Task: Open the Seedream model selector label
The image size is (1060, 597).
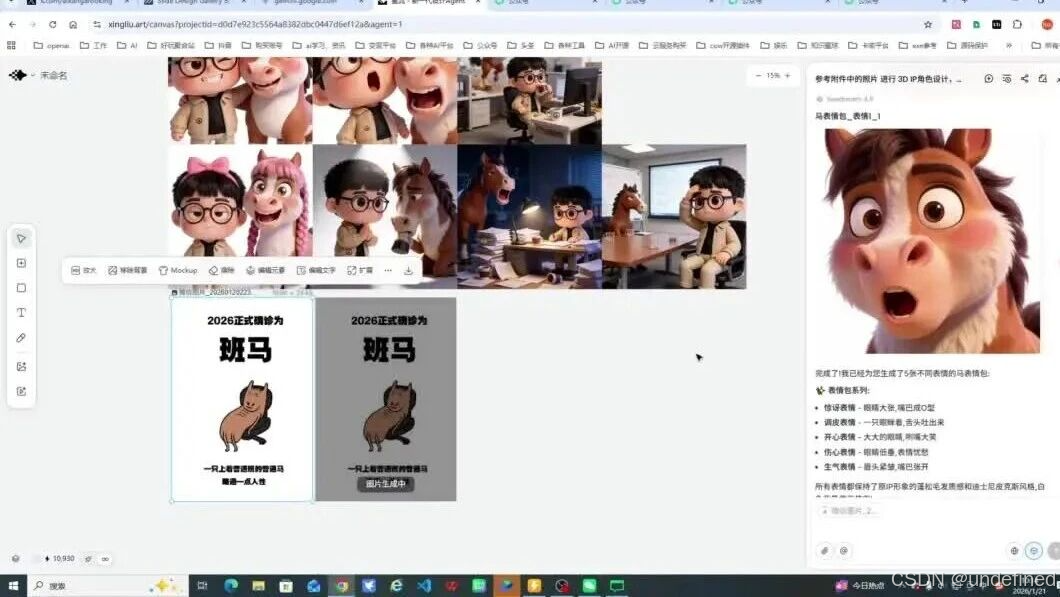Action: (x=845, y=99)
